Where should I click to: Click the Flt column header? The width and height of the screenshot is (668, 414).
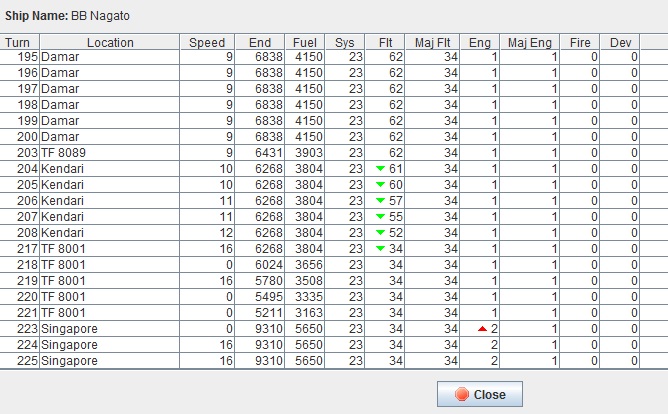[x=385, y=42]
